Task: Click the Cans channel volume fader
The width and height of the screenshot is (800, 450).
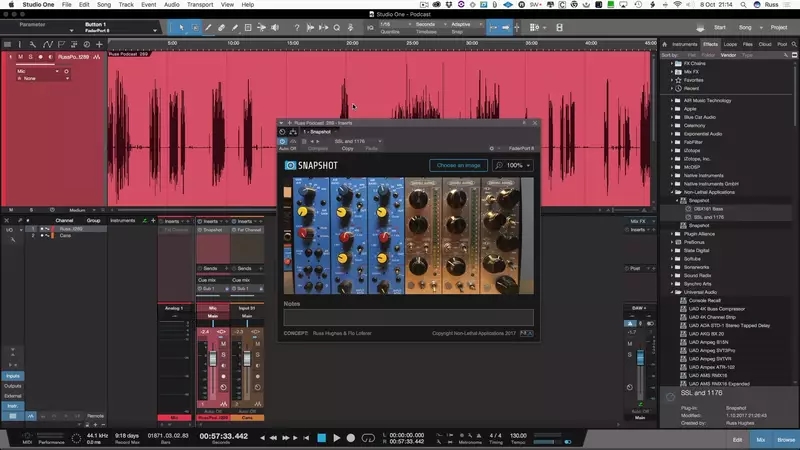Action: (x=247, y=359)
